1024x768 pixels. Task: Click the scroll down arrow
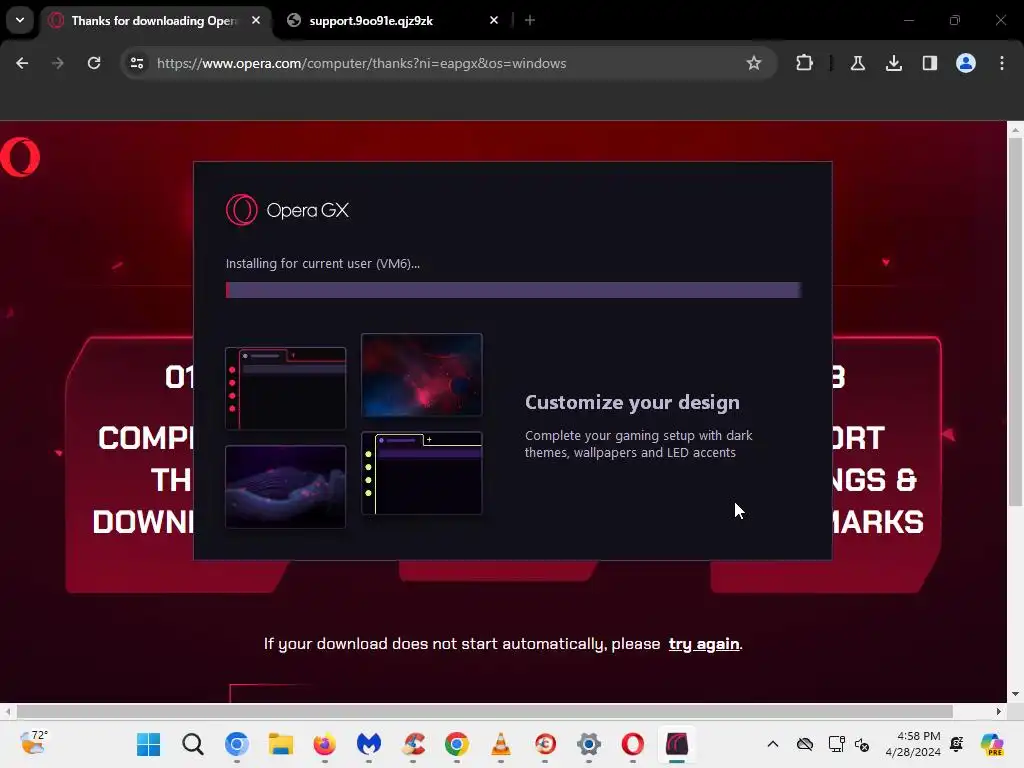coord(1015,694)
